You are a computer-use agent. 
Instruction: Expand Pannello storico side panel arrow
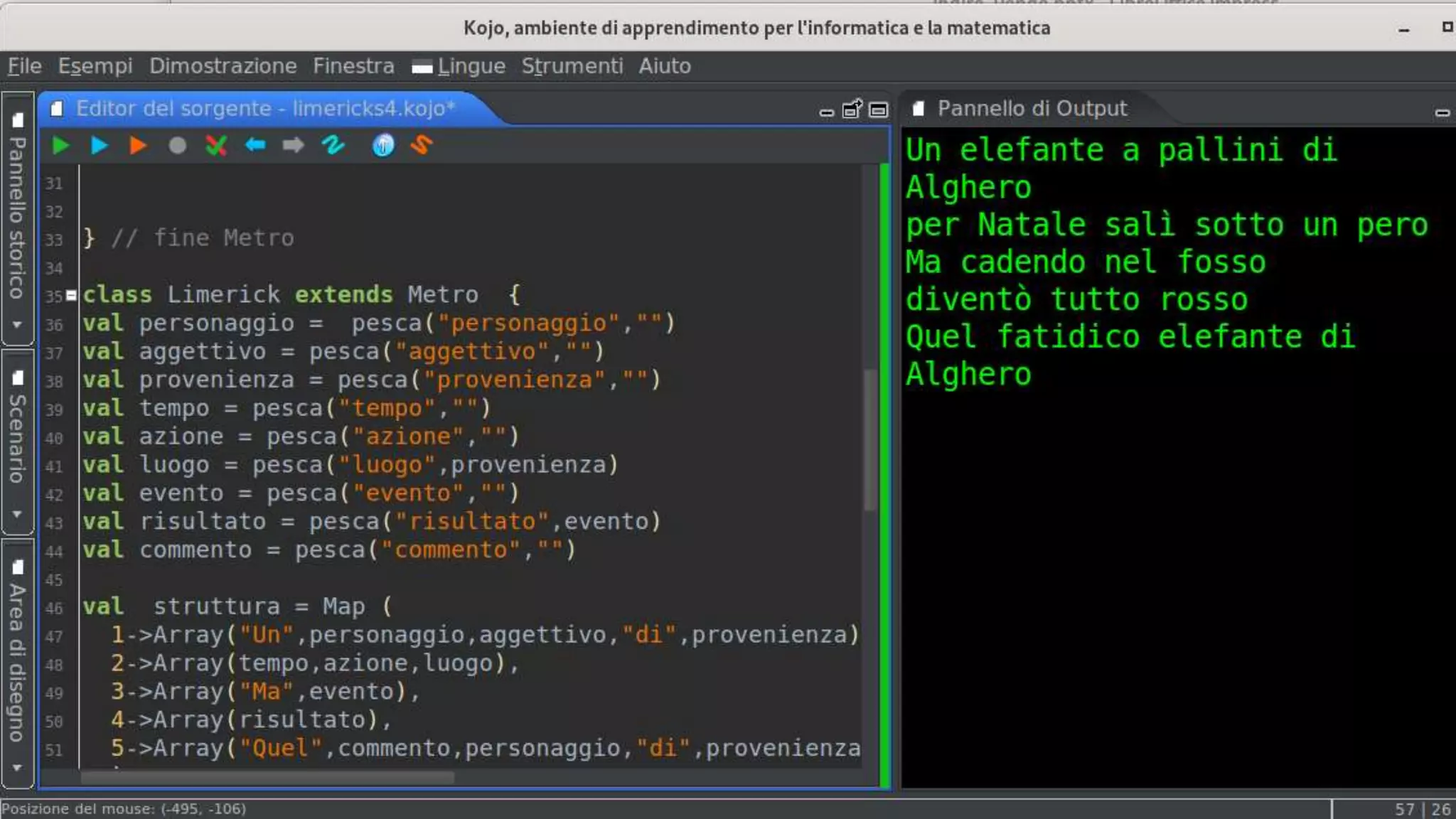[x=17, y=325]
